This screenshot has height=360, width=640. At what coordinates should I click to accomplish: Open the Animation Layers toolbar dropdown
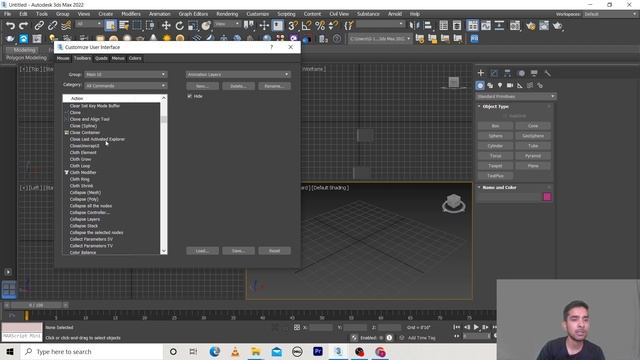pos(238,75)
